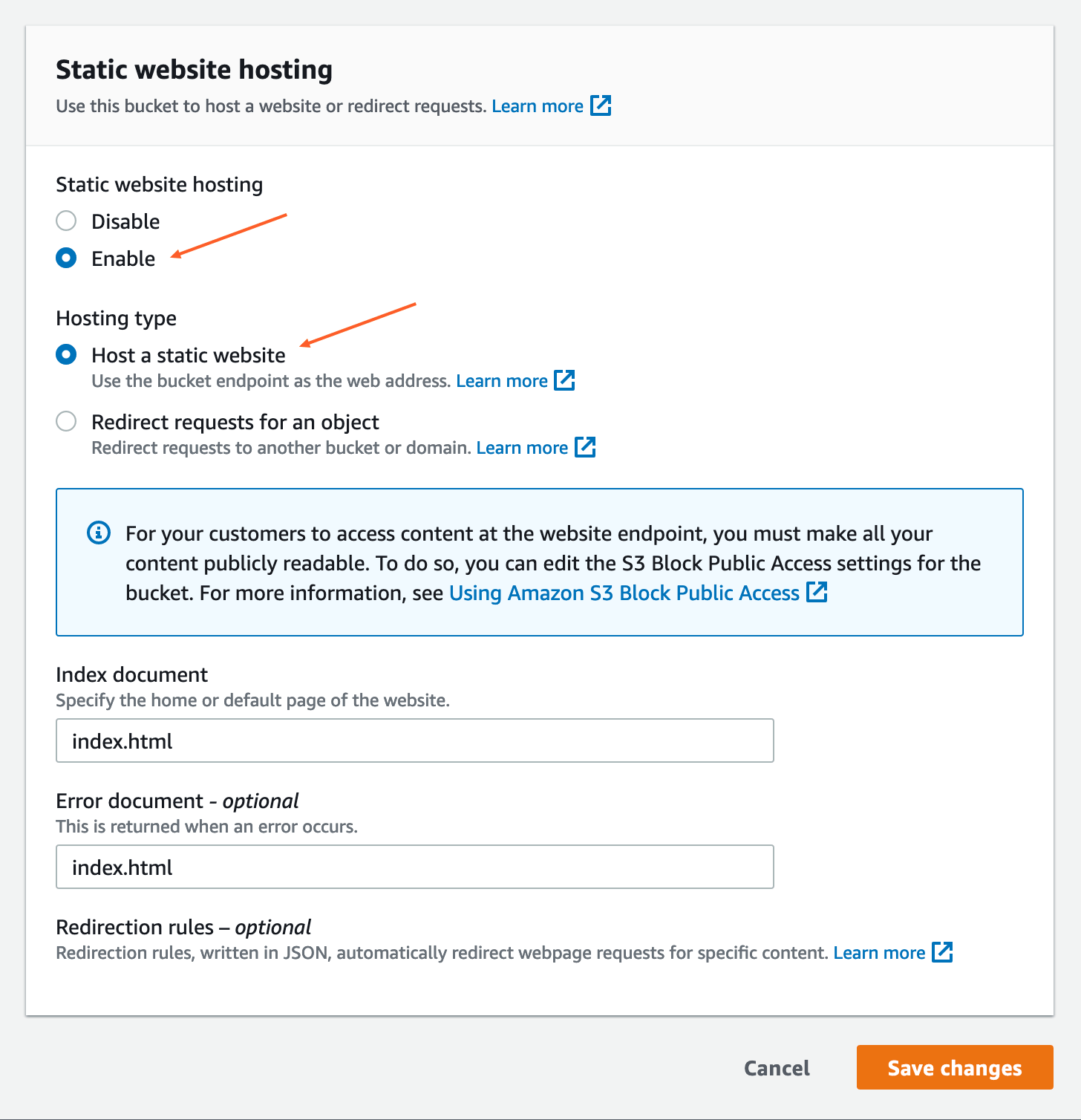Click the external link icon beside redirection rules Learn more

(x=942, y=951)
